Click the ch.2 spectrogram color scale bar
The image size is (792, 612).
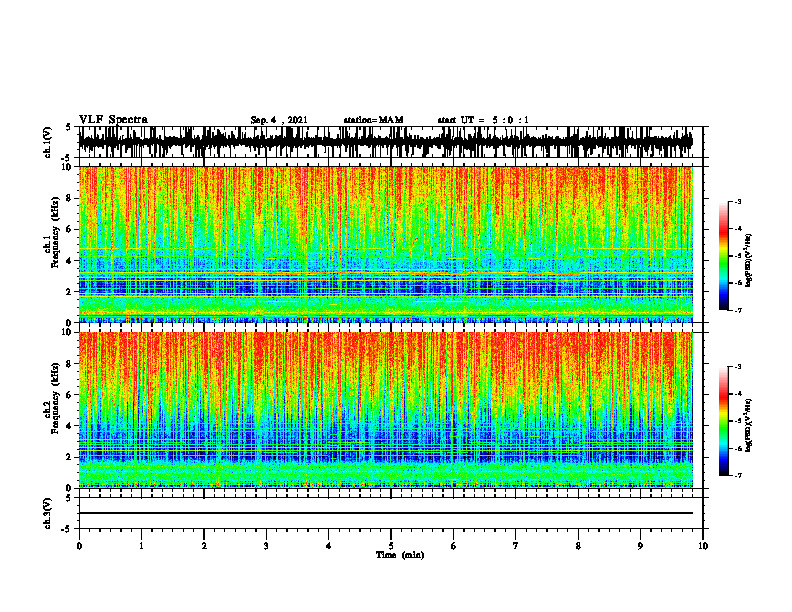723,421
